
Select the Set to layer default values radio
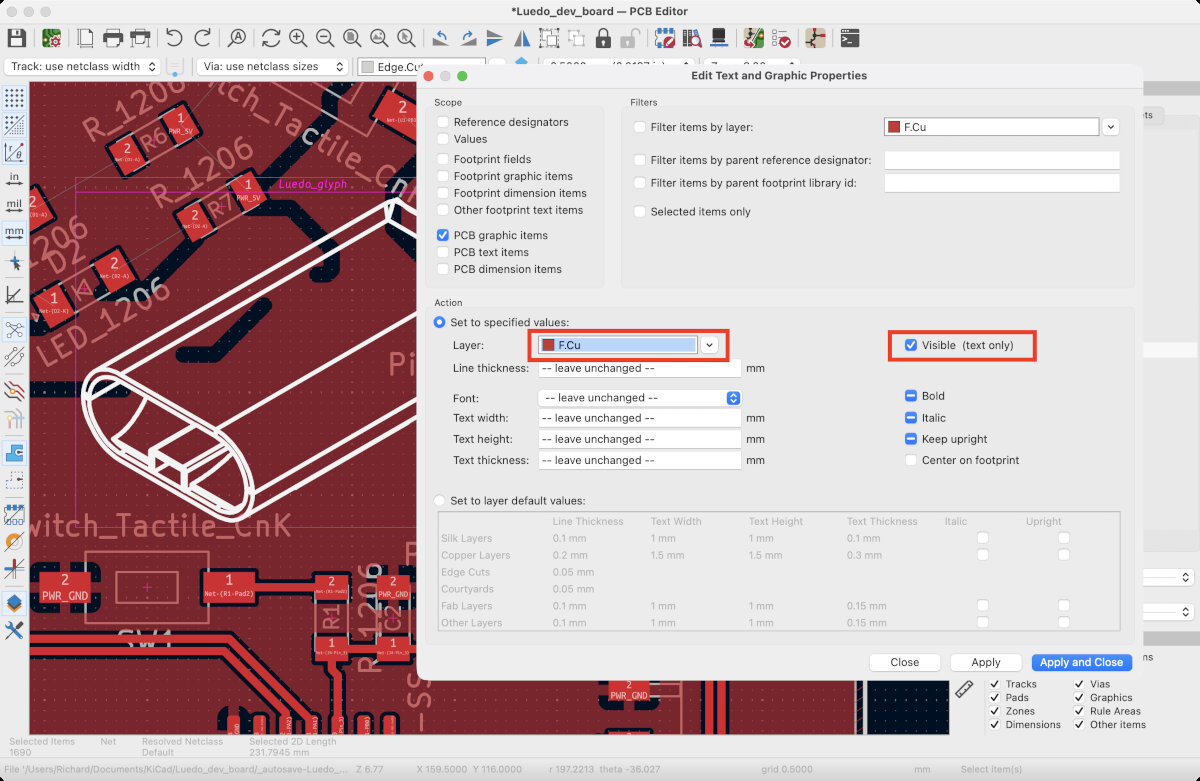click(x=440, y=501)
